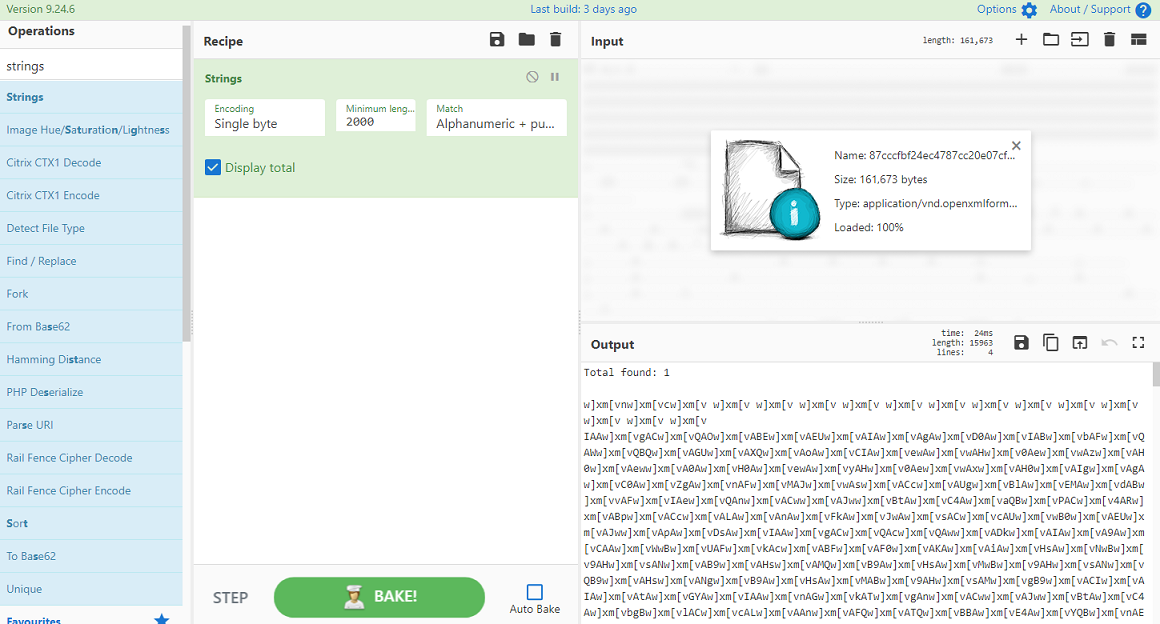Toggle the Auto Bake checkbox
Screen dimensions: 1160x624
click(534, 591)
